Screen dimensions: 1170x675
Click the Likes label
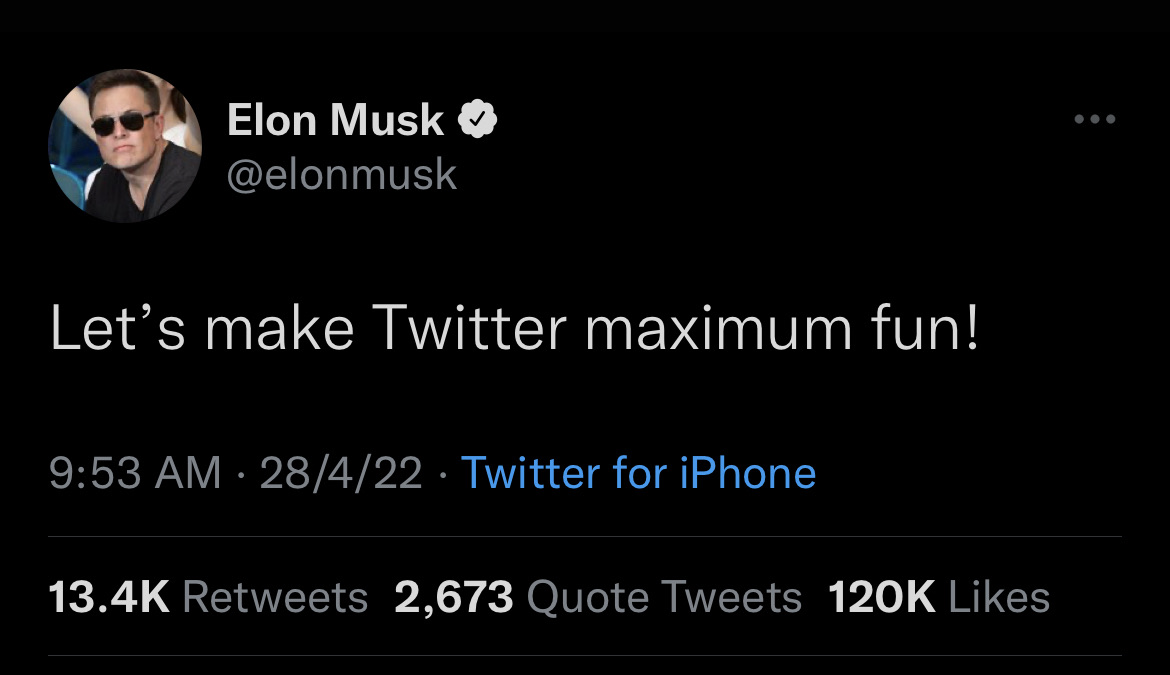(x=998, y=598)
